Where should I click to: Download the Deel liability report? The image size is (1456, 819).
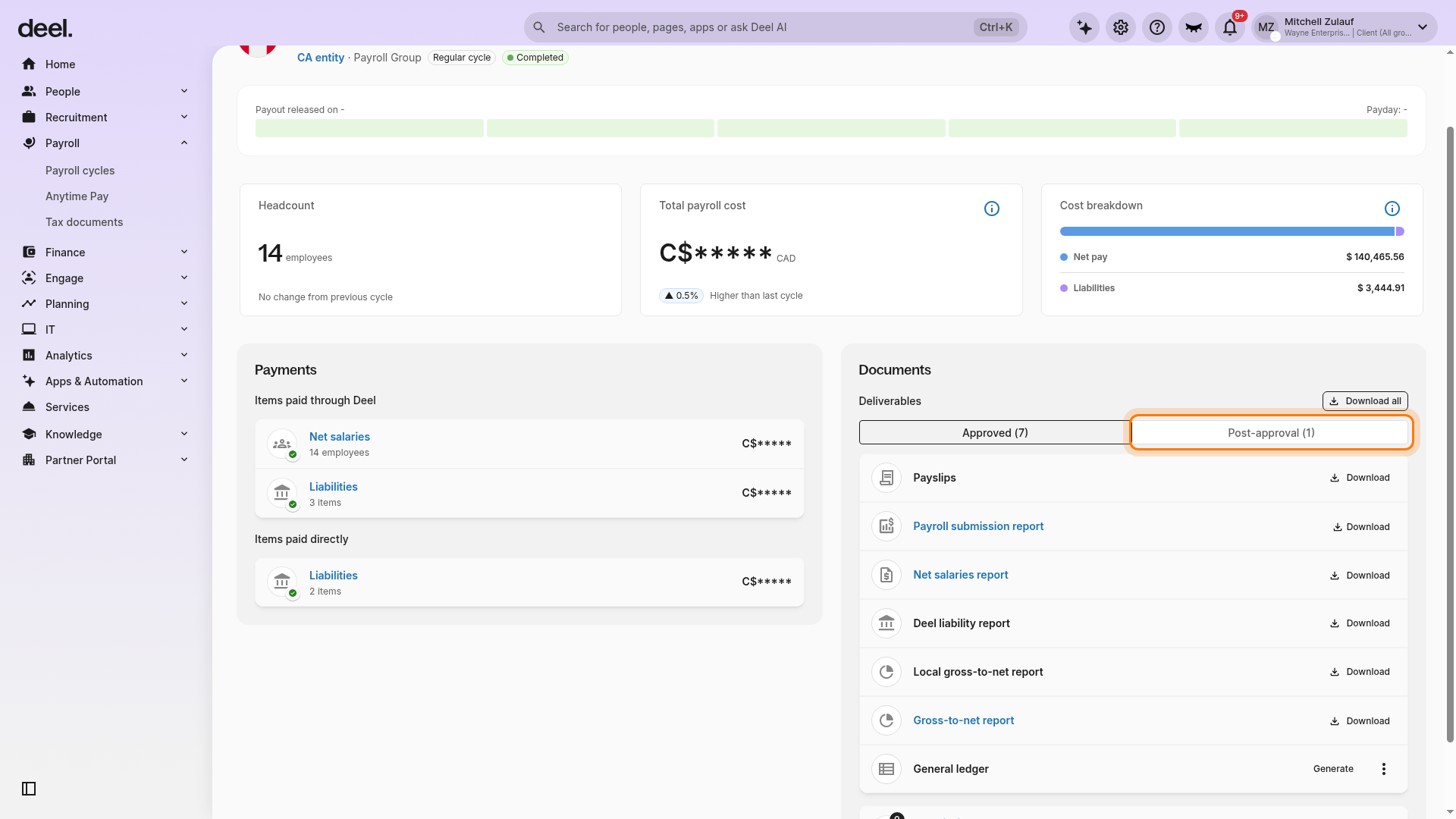click(1360, 623)
